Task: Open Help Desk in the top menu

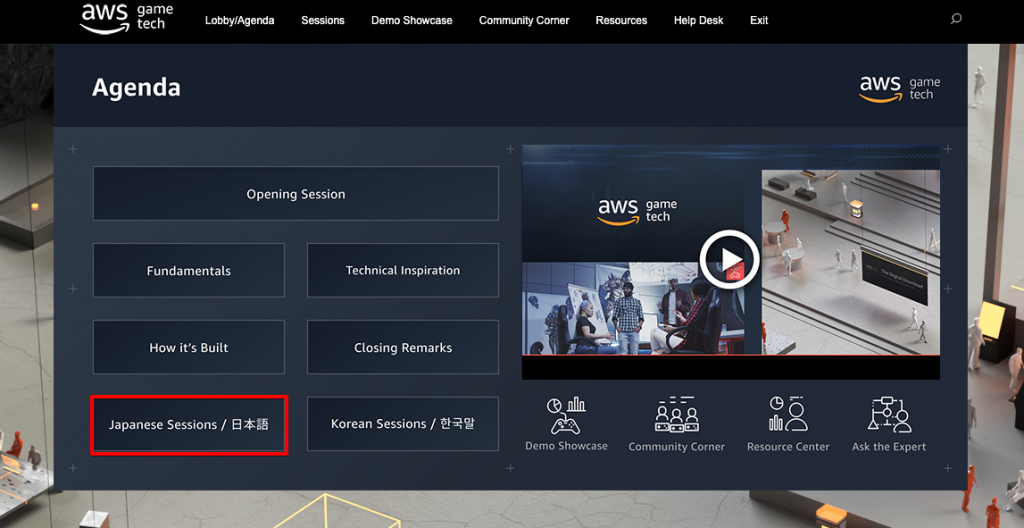Action: pos(698,20)
